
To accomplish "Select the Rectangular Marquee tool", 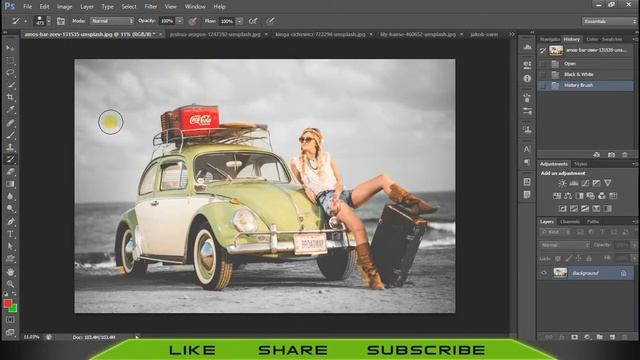I will click(10, 60).
